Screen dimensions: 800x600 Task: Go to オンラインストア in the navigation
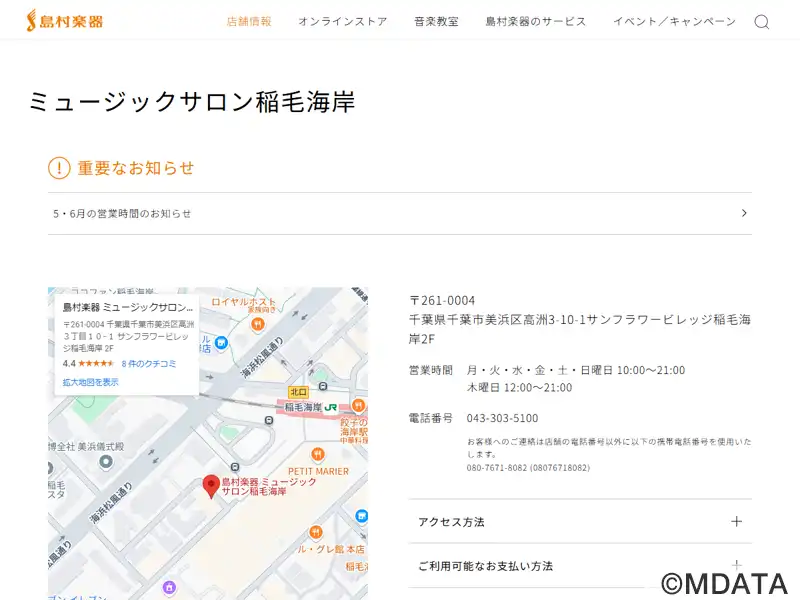(x=343, y=21)
